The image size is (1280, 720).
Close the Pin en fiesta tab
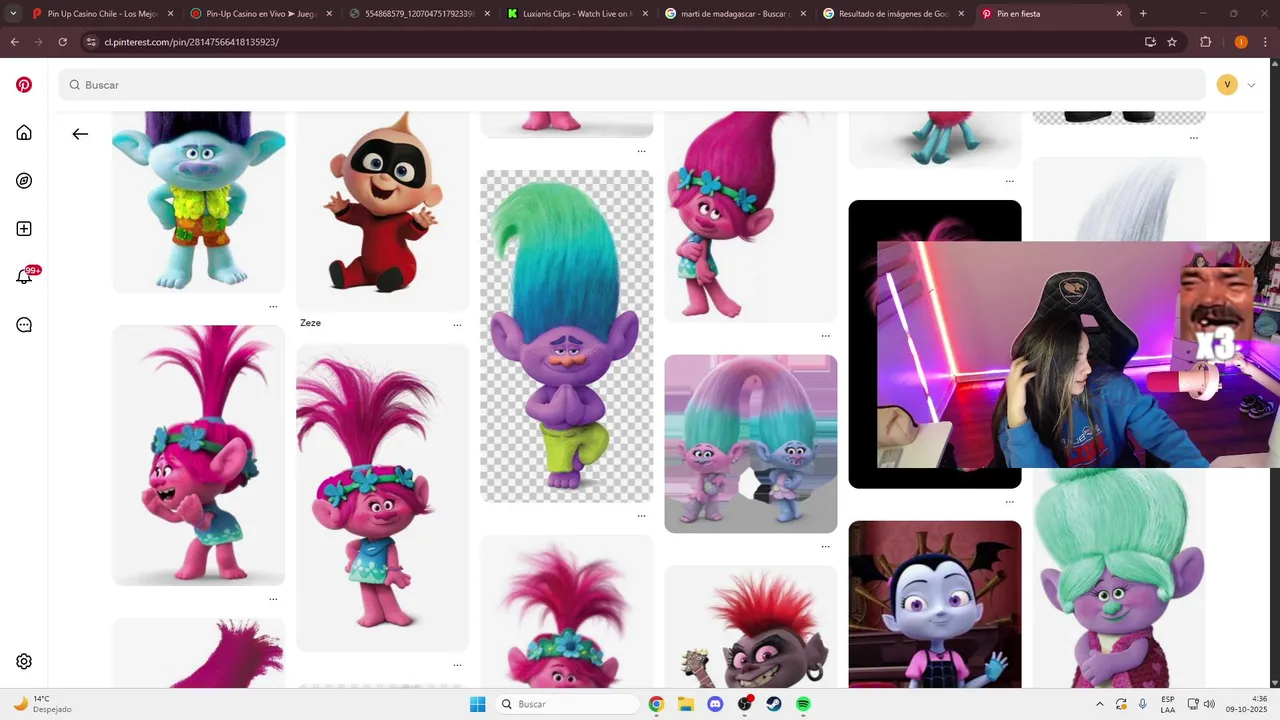pos(1119,14)
